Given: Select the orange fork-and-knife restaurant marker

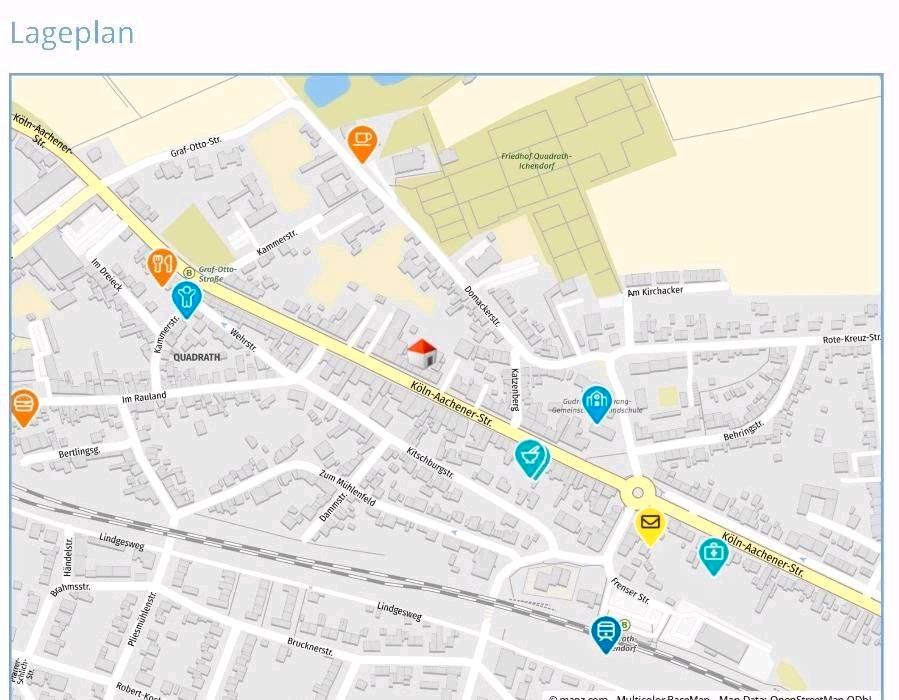Looking at the screenshot, I should [162, 265].
